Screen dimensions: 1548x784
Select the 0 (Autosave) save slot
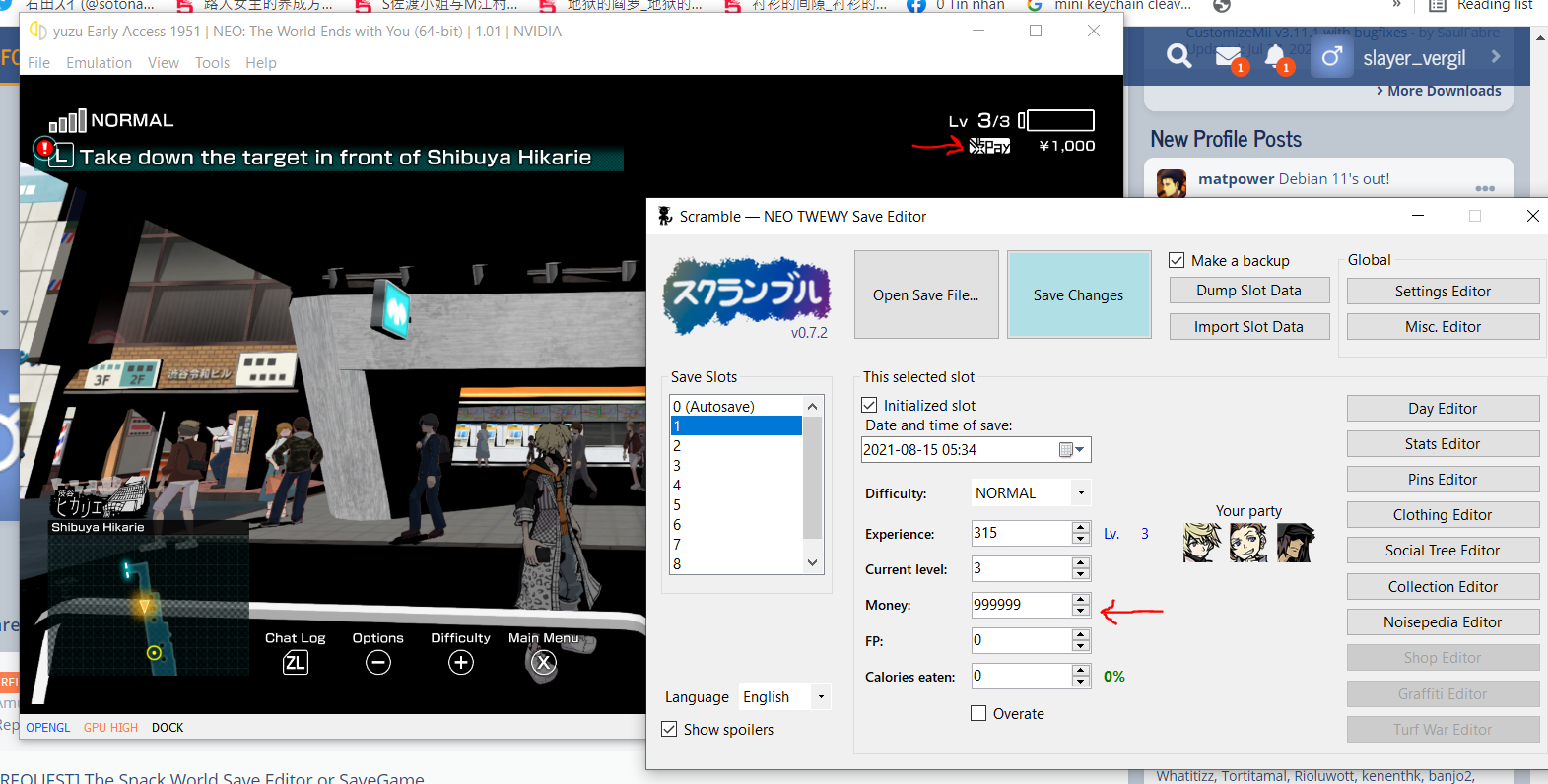pos(736,406)
